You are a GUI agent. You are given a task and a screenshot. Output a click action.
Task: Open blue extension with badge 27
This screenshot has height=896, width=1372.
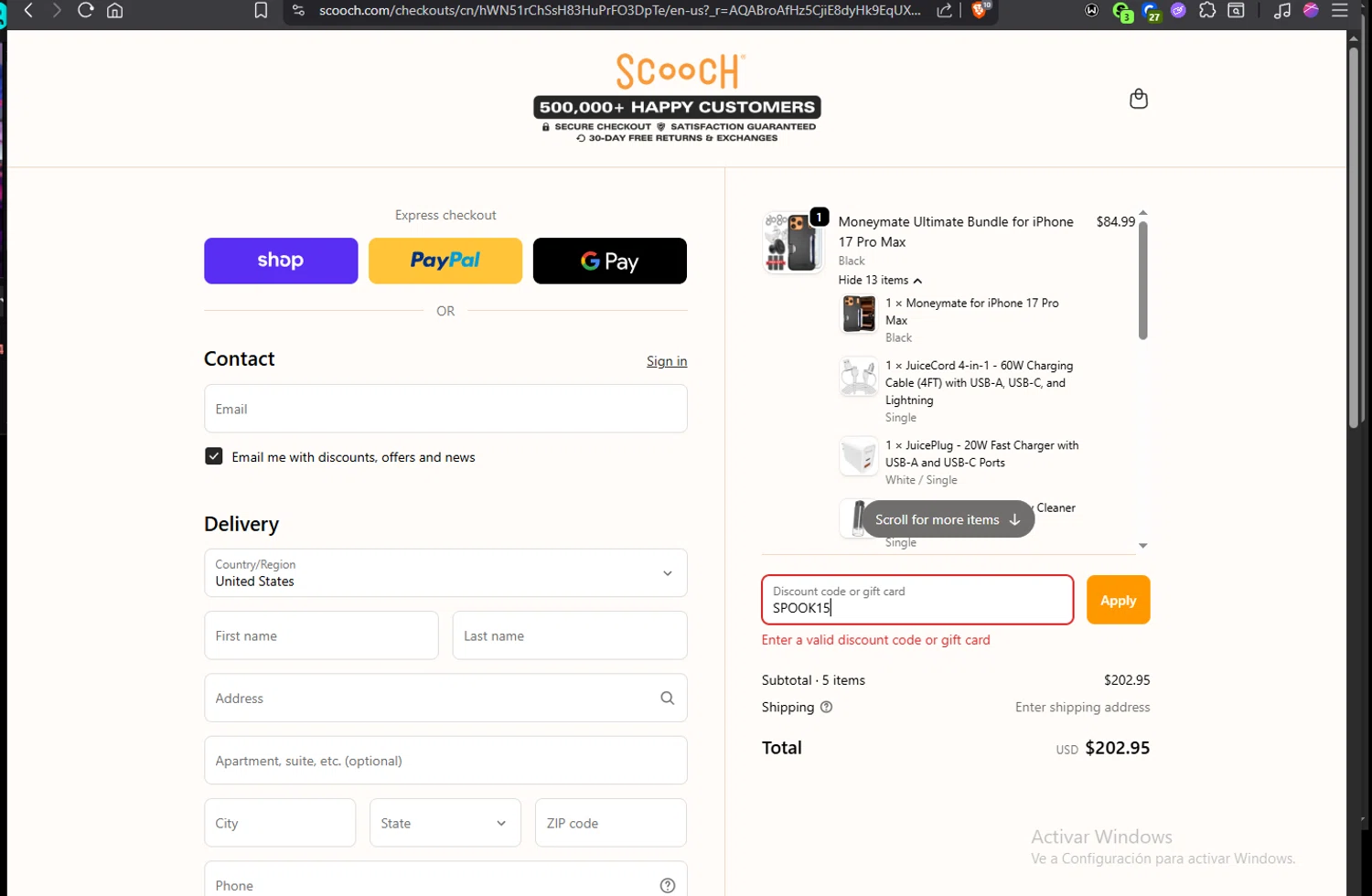[1151, 11]
